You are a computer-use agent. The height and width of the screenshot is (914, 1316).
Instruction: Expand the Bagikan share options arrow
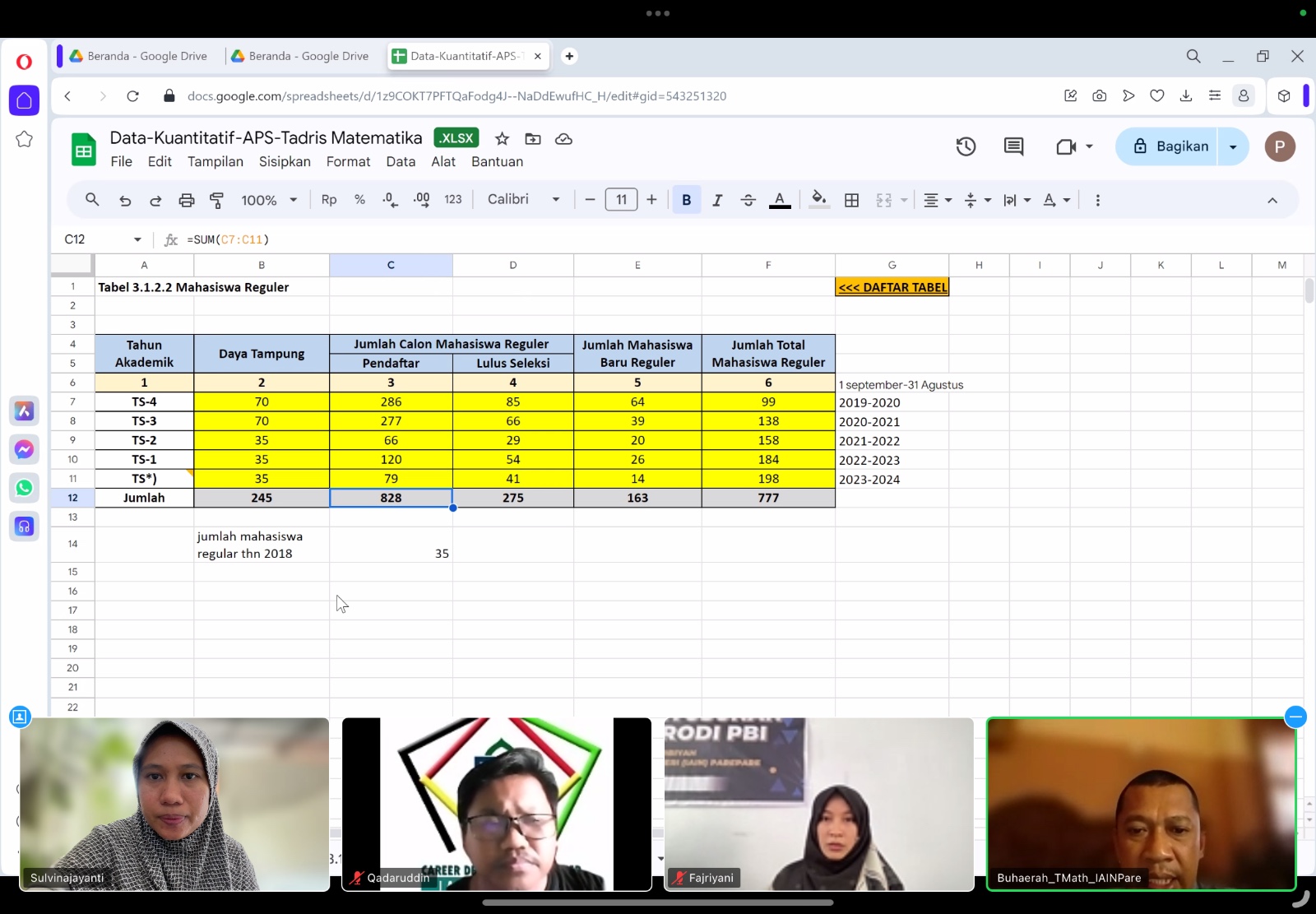click(1233, 146)
